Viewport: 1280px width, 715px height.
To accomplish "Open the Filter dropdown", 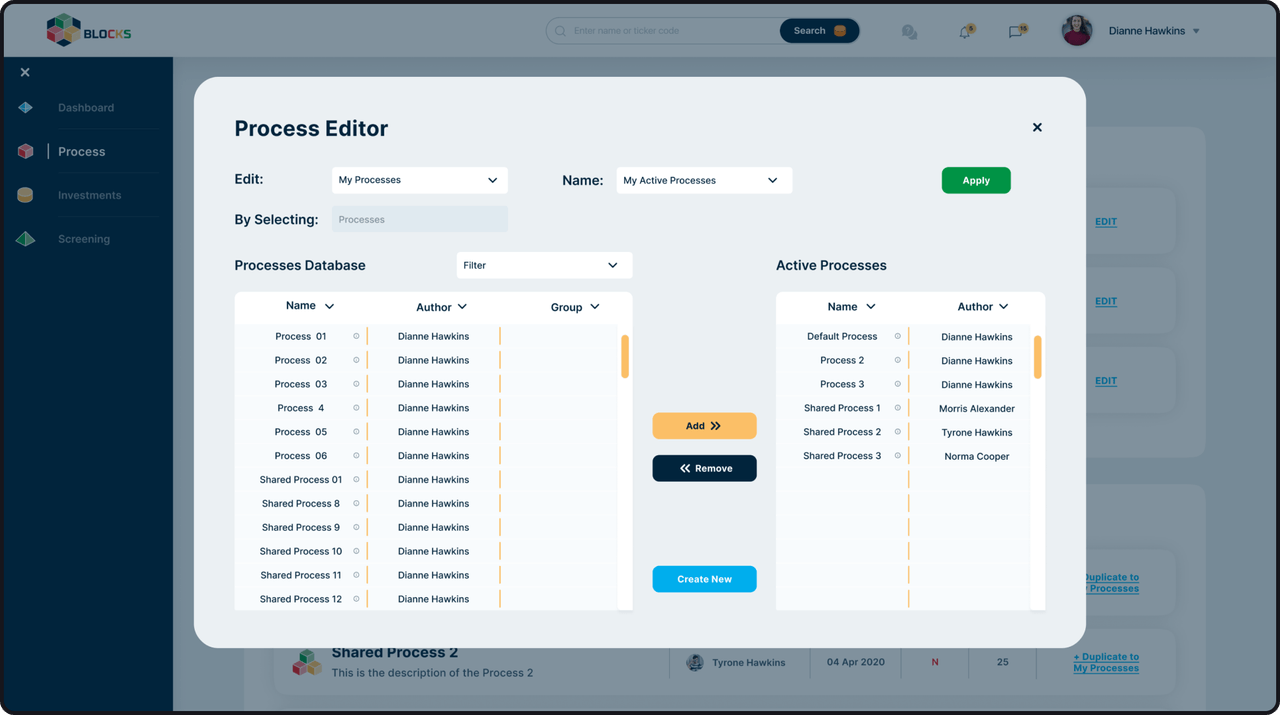I will click(x=544, y=265).
